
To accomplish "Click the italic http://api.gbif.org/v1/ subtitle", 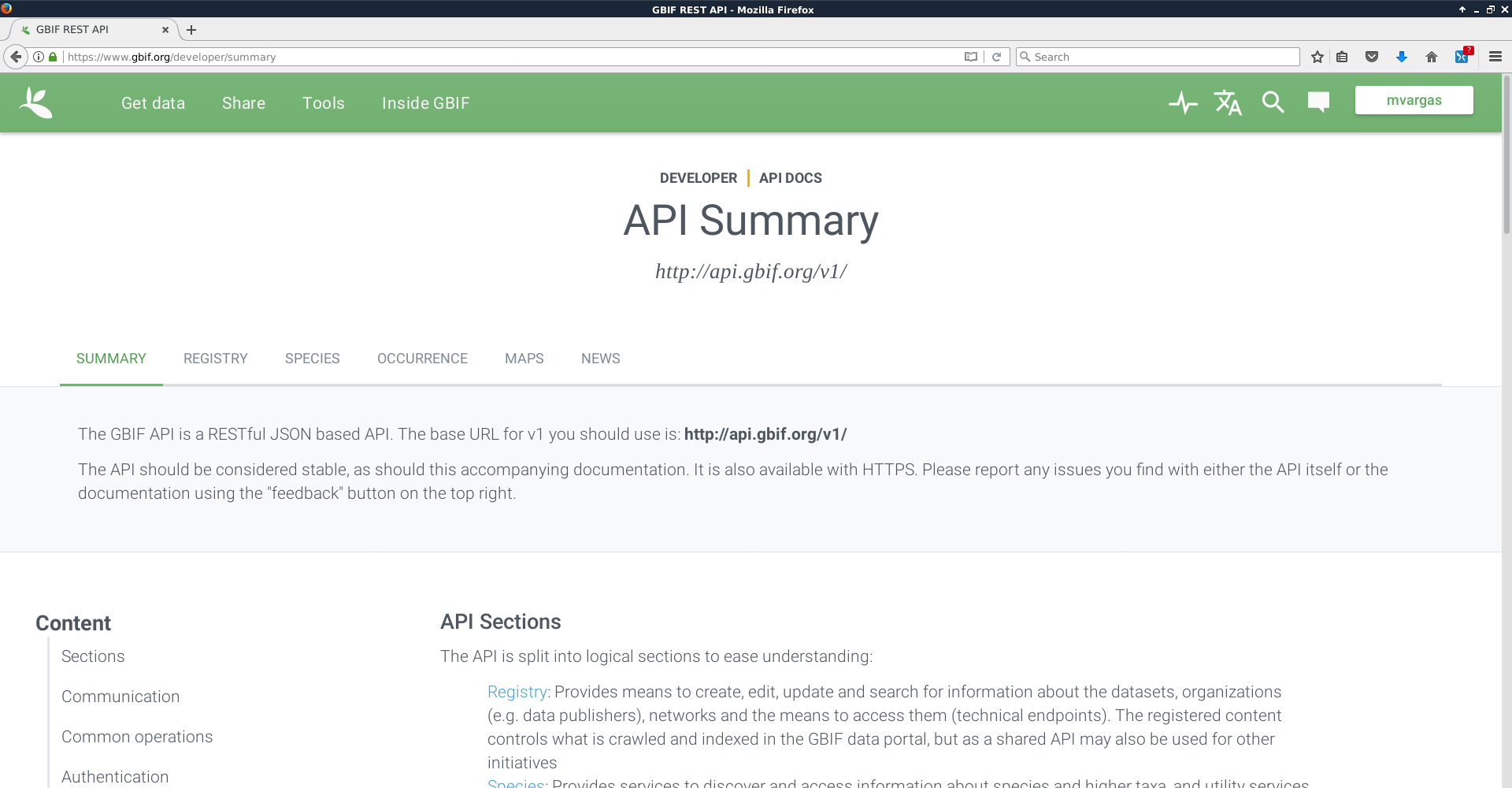I will [x=751, y=272].
